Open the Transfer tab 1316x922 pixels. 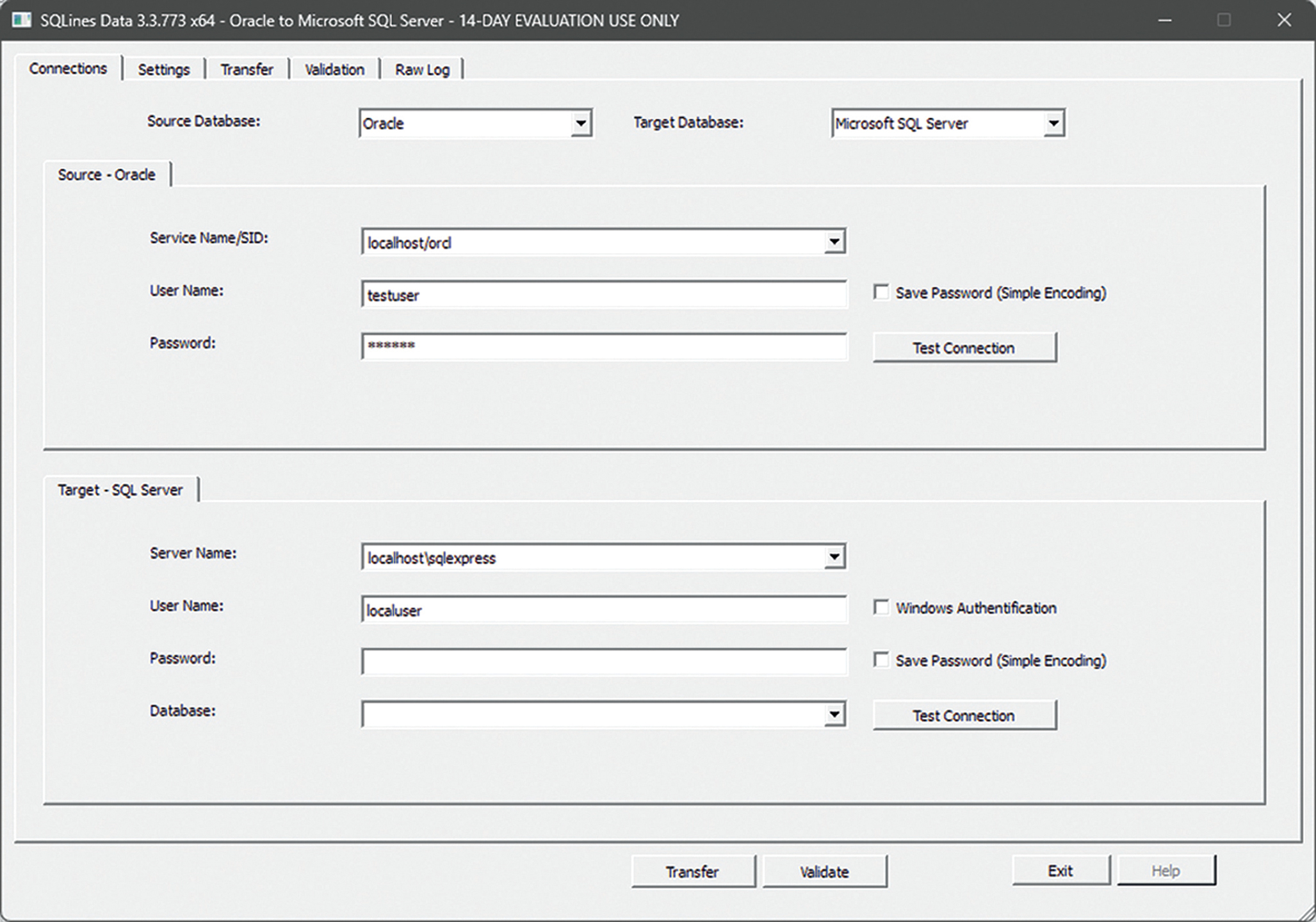pyautogui.click(x=247, y=69)
